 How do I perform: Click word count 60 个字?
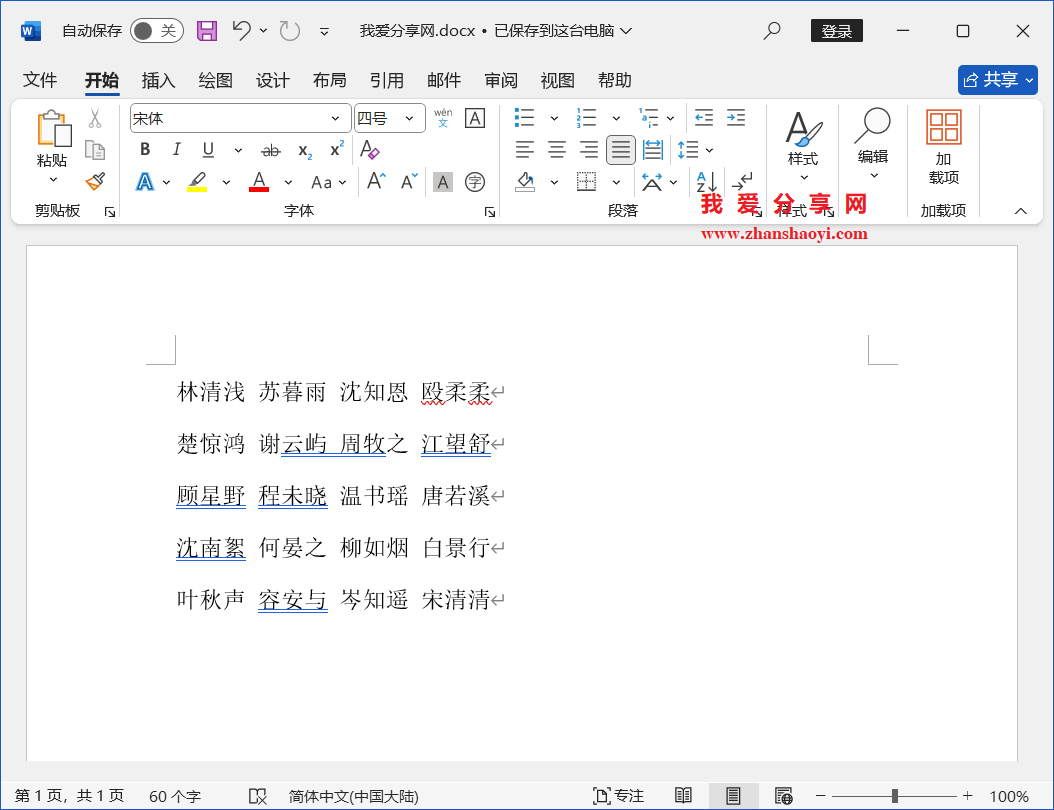(175, 797)
